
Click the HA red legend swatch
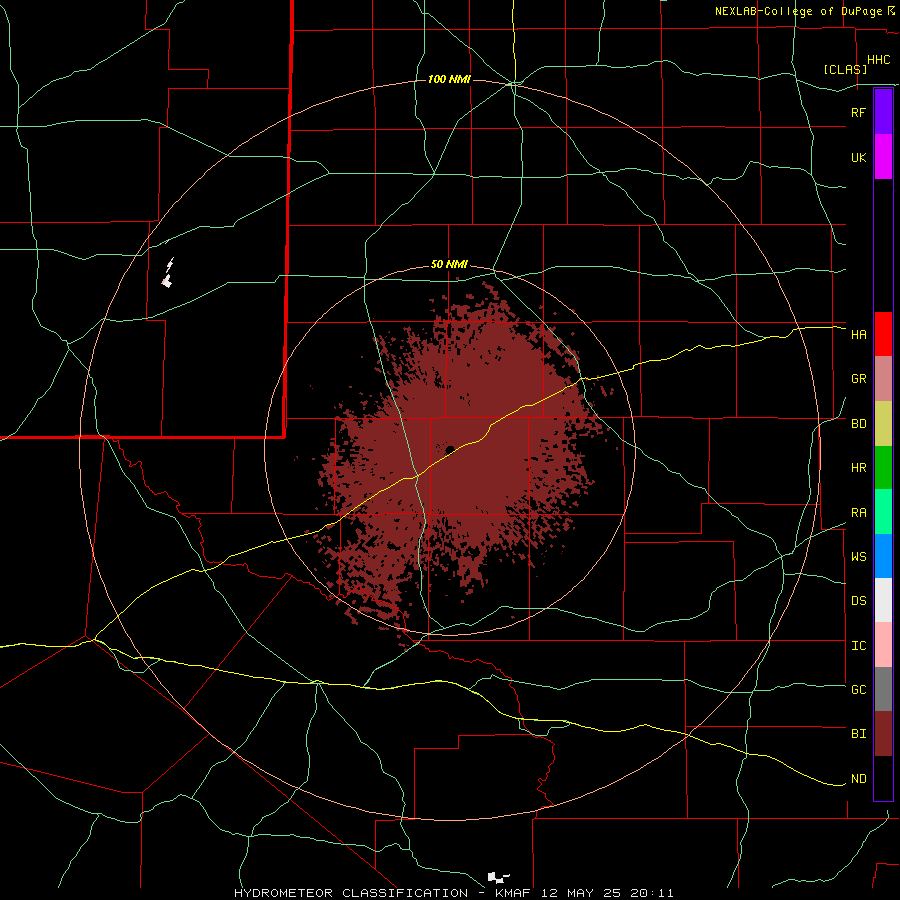(883, 334)
